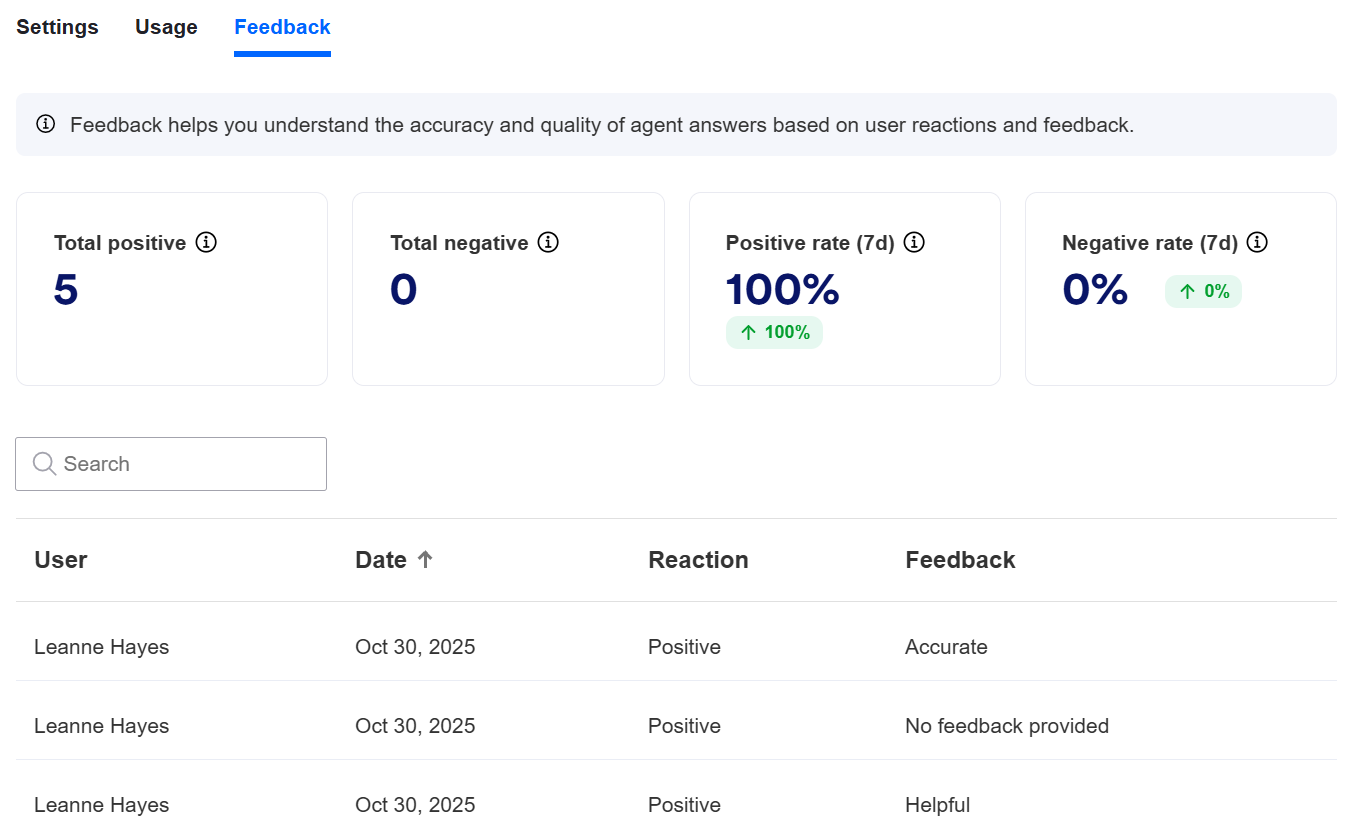This screenshot has height=838, width=1360.
Task: Click the Total positive card value 5
Action: click(x=66, y=290)
